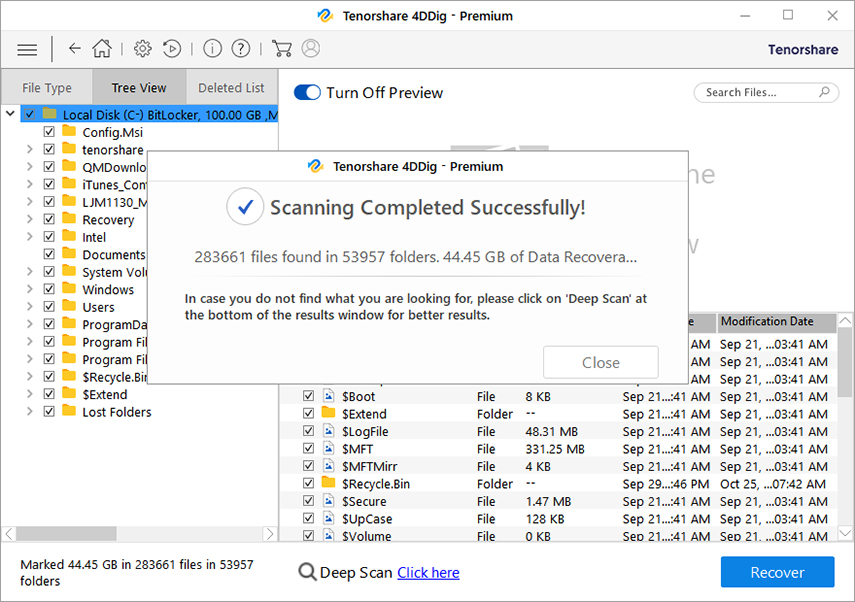Viewport: 855px width, 602px height.
Task: Open the info circle icon
Action: 213,49
